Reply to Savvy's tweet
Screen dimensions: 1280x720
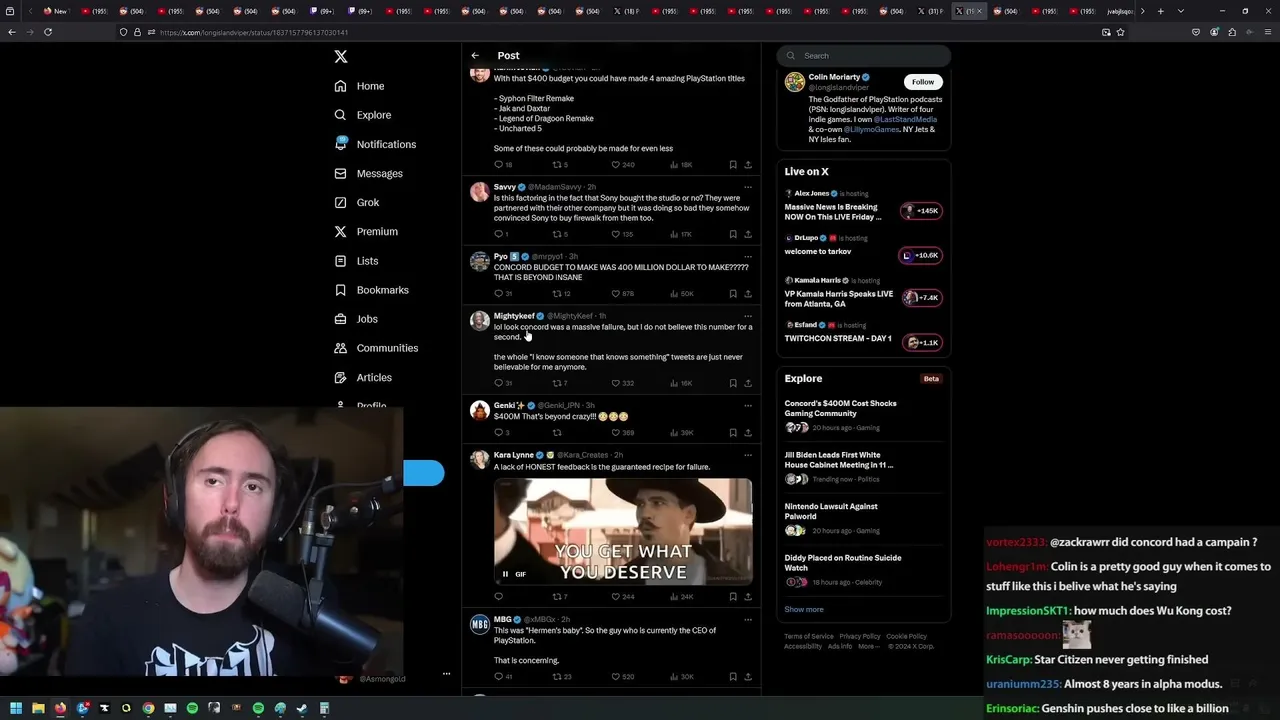click(x=499, y=234)
